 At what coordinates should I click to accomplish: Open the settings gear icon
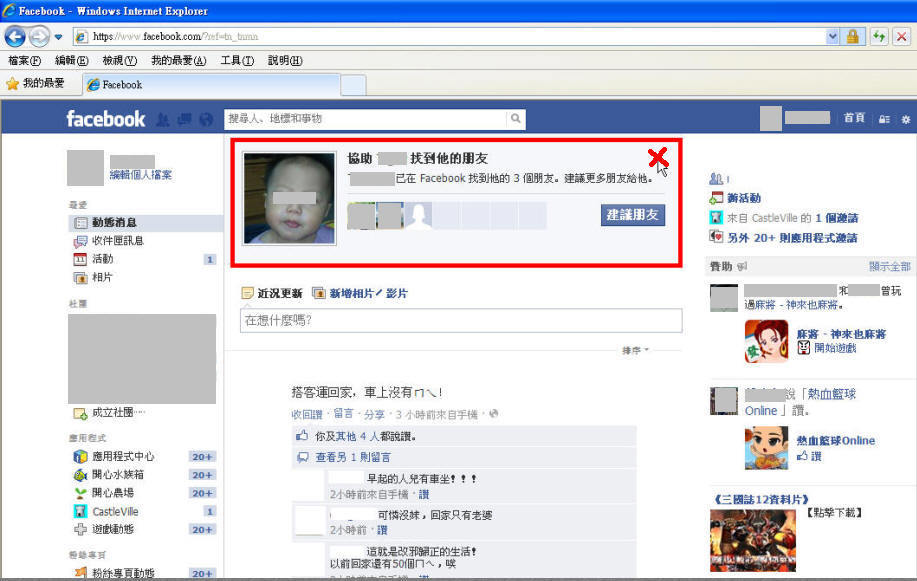click(x=906, y=119)
